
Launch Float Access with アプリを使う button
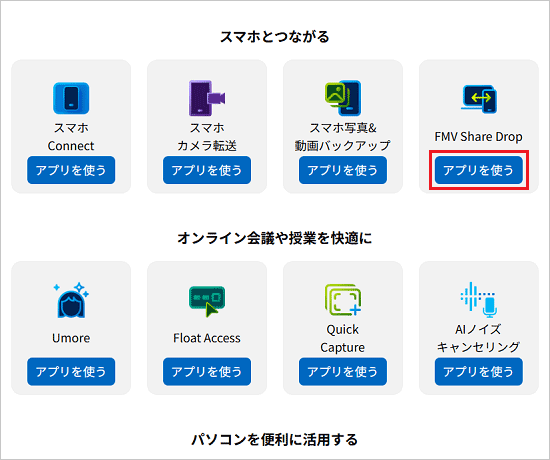[x=207, y=372]
